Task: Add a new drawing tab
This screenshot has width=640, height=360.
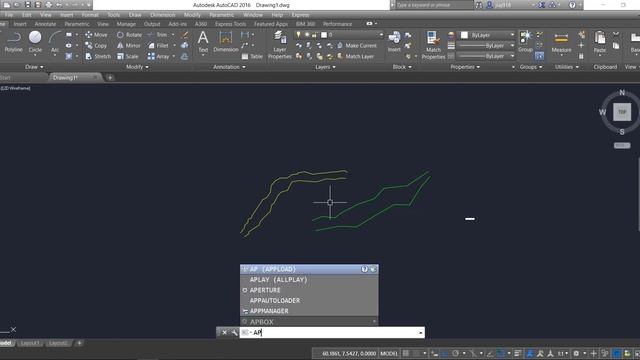Action: [110, 78]
